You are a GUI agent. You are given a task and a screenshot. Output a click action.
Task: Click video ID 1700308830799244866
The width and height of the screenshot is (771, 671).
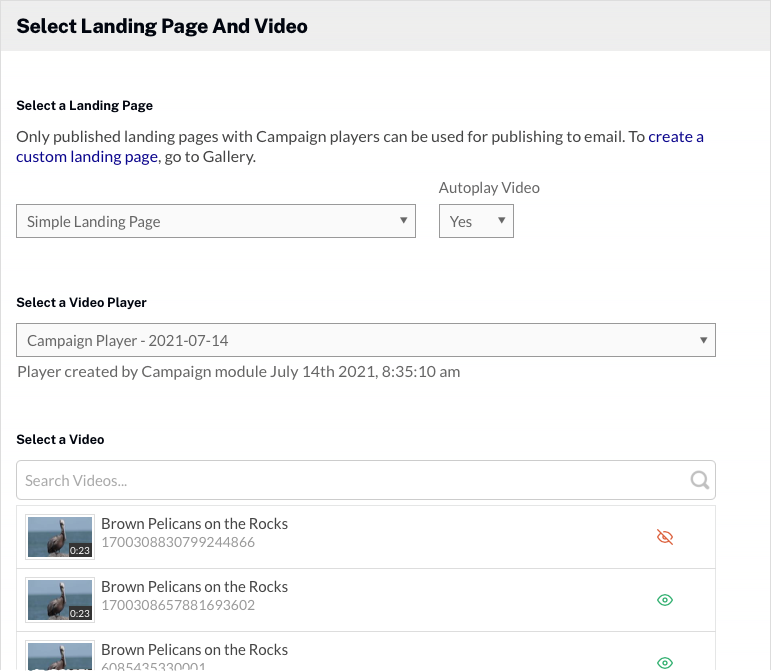point(178,543)
